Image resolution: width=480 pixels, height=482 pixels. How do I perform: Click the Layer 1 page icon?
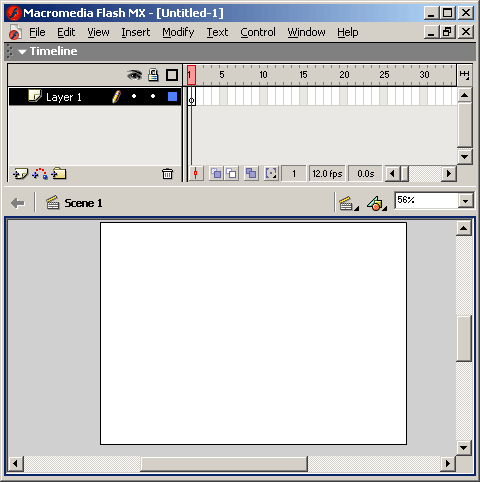(x=35, y=96)
